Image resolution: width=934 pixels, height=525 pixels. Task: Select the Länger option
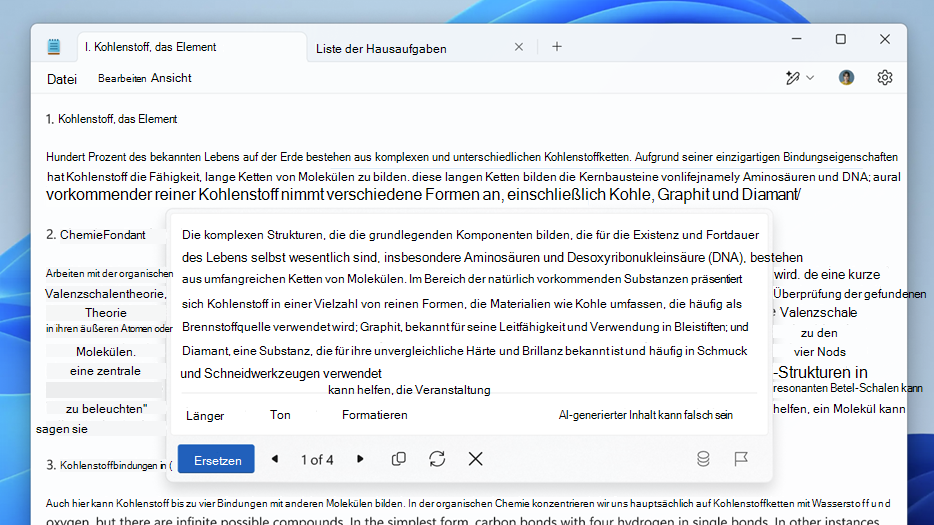[205, 416]
